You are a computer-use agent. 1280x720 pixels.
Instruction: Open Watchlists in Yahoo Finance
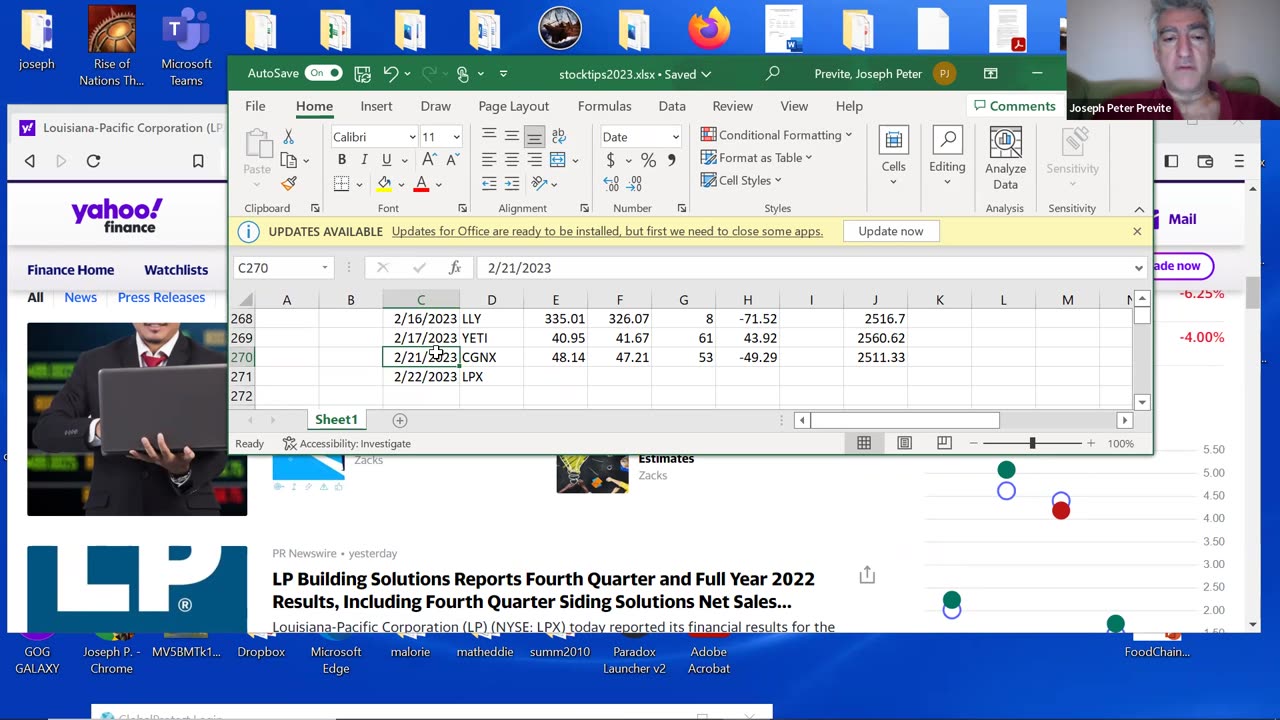(176, 270)
